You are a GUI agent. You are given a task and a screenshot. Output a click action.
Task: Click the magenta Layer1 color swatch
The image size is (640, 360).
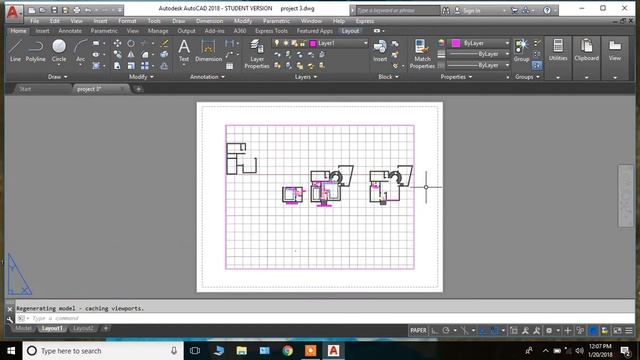coord(313,43)
